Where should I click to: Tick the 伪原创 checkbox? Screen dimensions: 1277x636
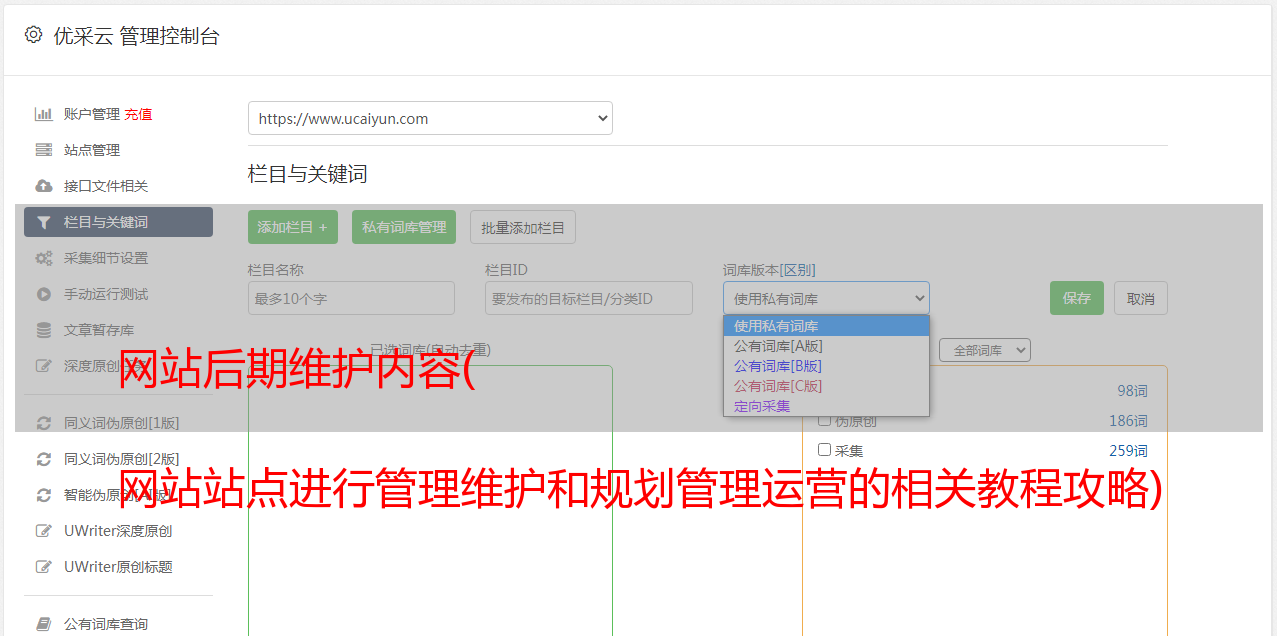click(x=825, y=420)
